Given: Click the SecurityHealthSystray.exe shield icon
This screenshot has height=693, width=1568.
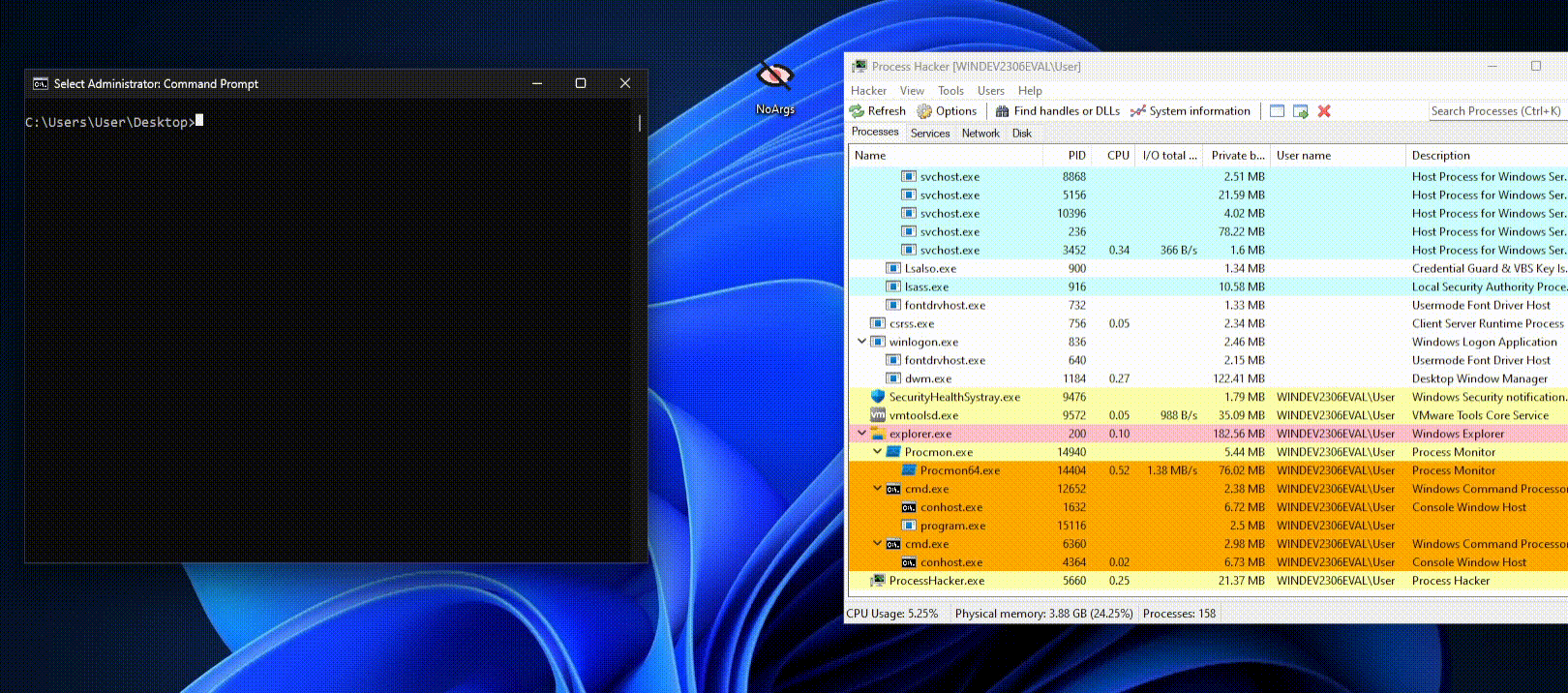Looking at the screenshot, I should coord(878,397).
